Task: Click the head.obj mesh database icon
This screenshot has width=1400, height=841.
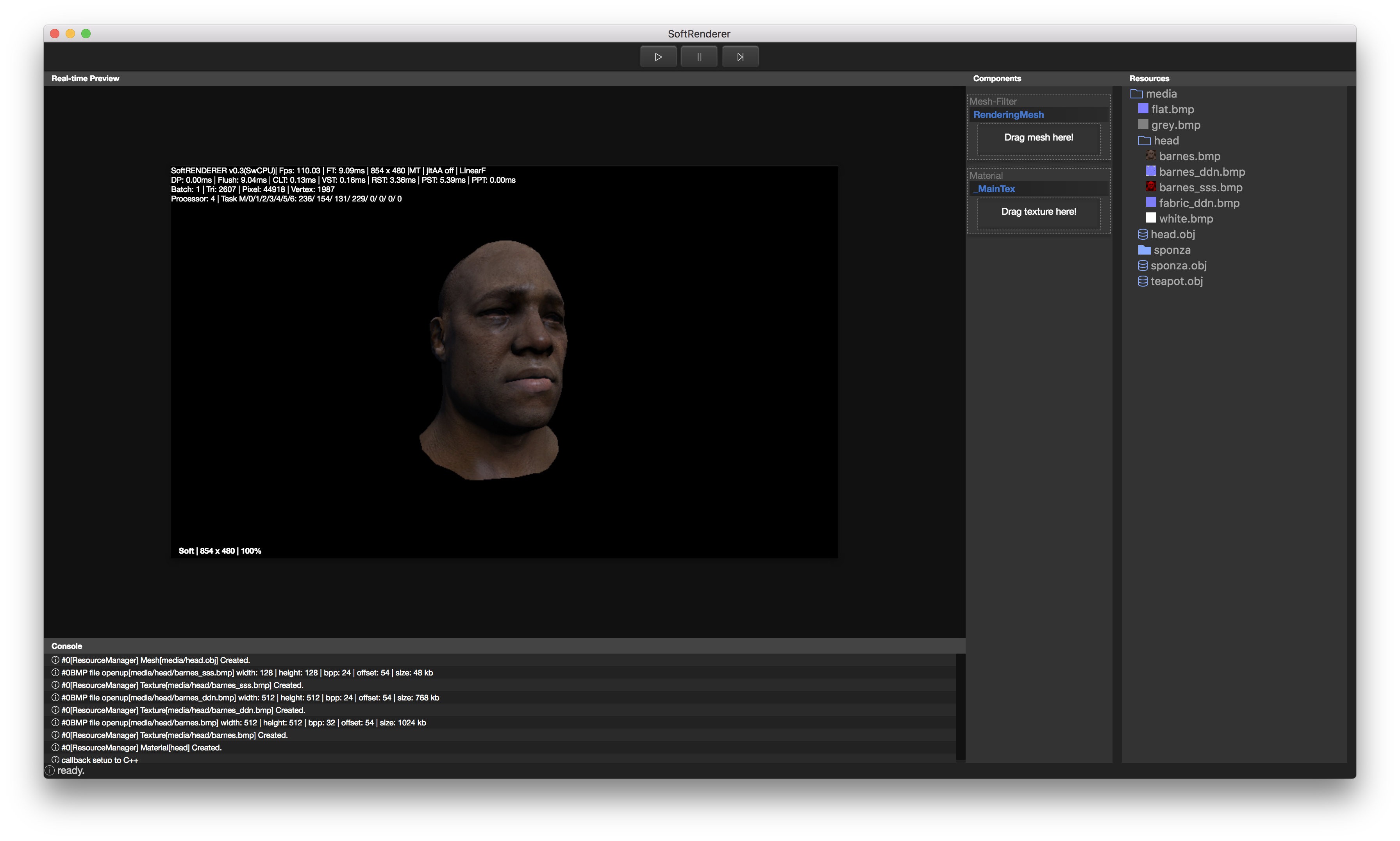Action: pyautogui.click(x=1143, y=234)
